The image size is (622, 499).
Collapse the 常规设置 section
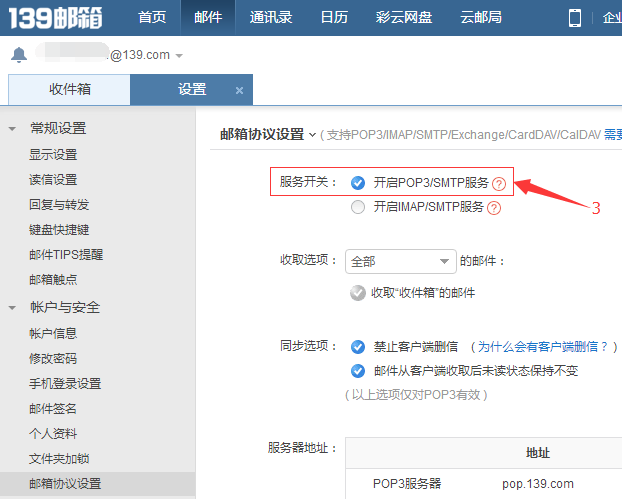pos(13,128)
